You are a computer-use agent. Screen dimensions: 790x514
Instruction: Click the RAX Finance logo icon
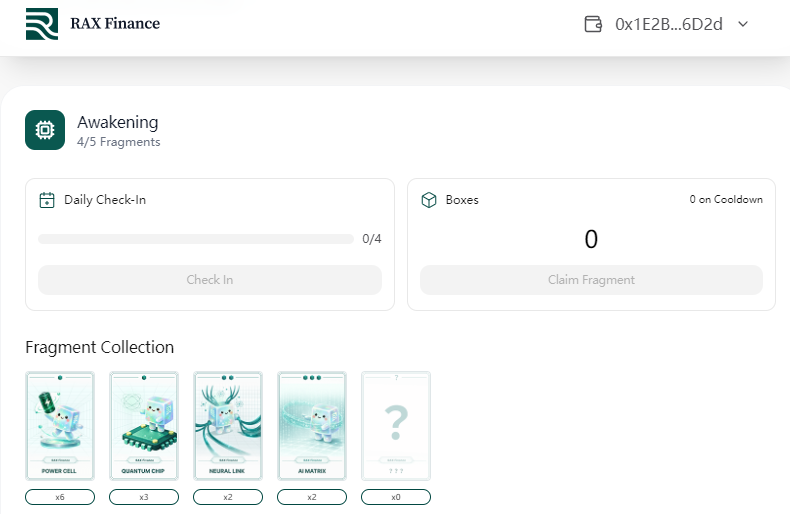pos(42,24)
